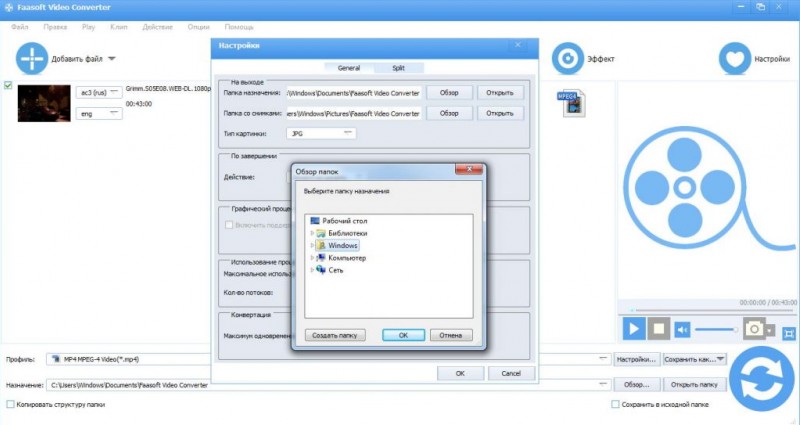
Task: Click the MPEG4 output format icon
Action: pos(571,103)
